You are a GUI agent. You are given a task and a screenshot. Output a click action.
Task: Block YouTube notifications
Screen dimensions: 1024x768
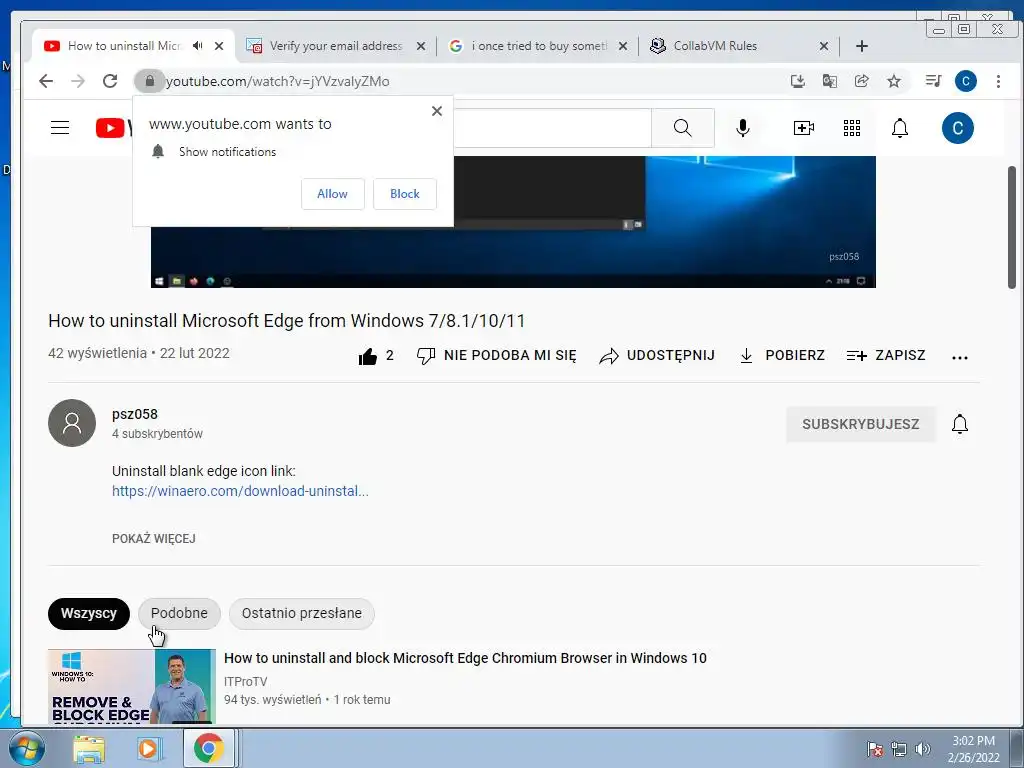tap(405, 194)
